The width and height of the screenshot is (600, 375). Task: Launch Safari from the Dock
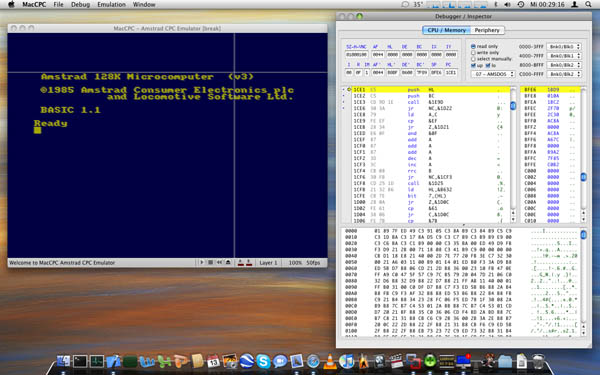coord(313,361)
